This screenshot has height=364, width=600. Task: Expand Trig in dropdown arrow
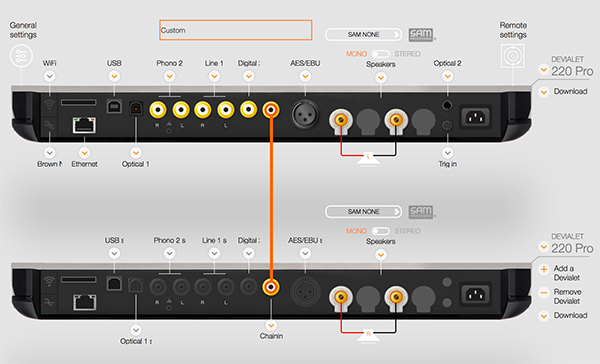click(x=447, y=153)
